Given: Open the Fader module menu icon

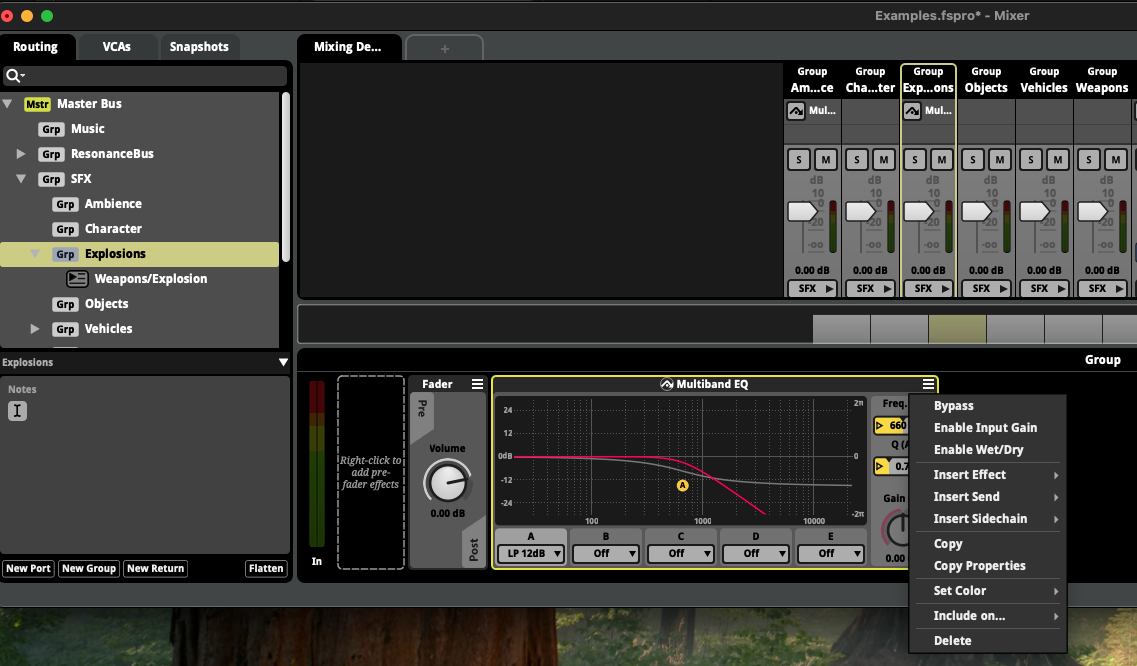Looking at the screenshot, I should tap(477, 384).
